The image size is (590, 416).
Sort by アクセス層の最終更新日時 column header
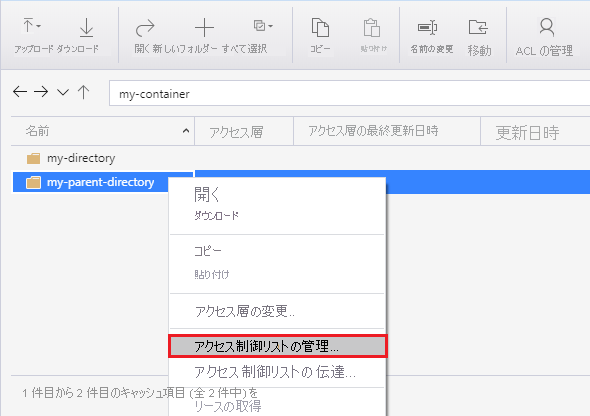tap(387, 131)
